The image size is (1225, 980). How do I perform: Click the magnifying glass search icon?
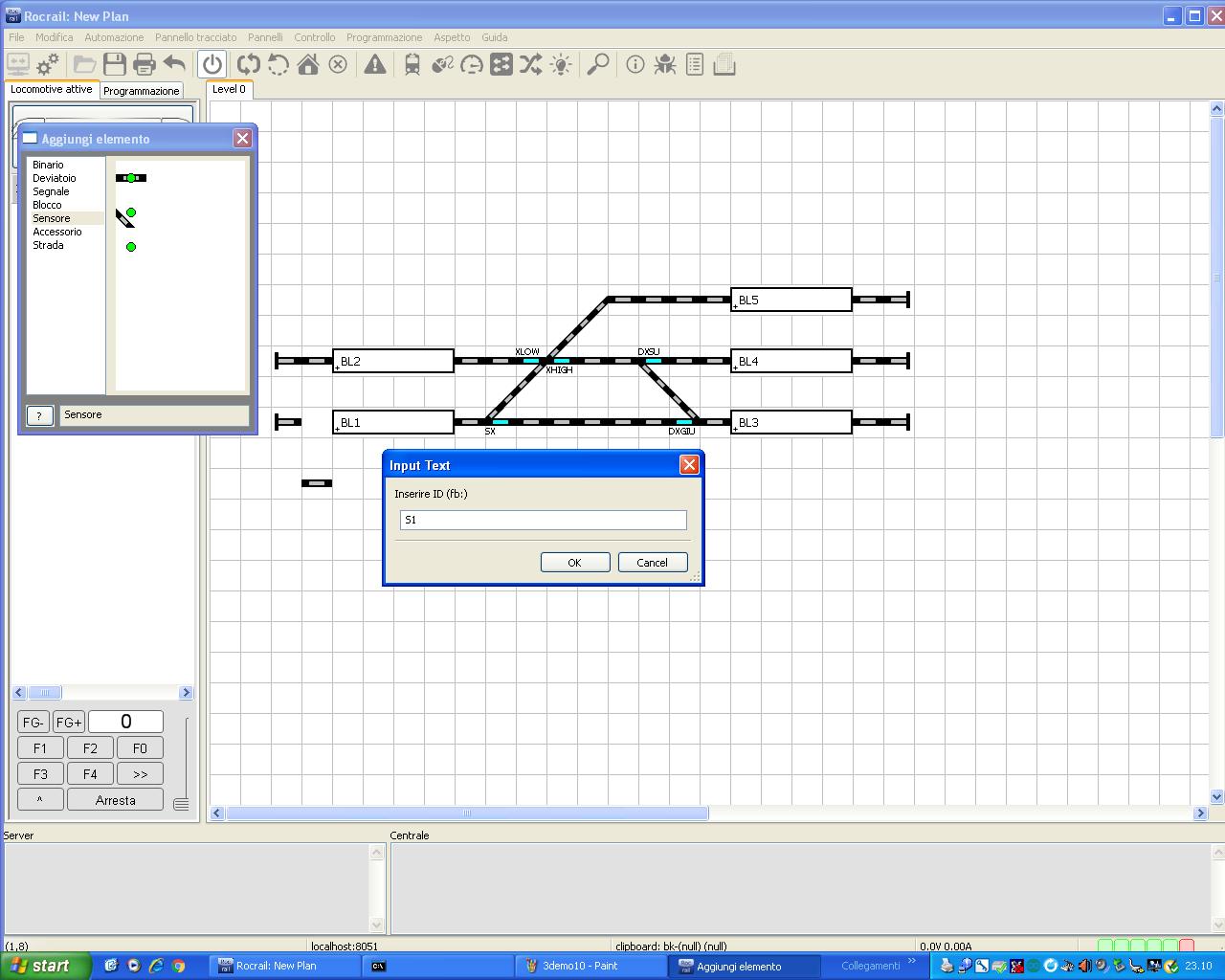coord(598,64)
